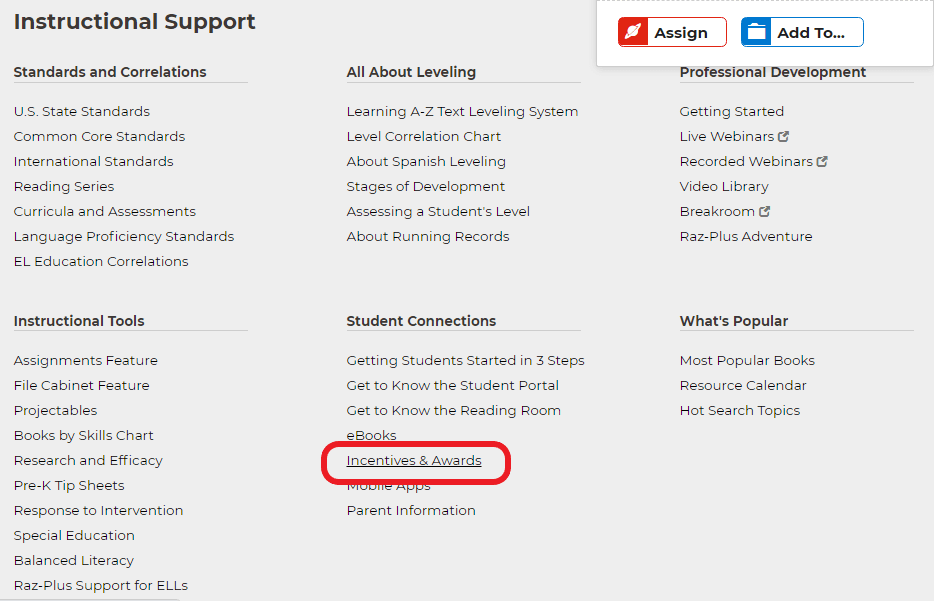
Task: Open the Incentives & Awards link
Action: 414,461
